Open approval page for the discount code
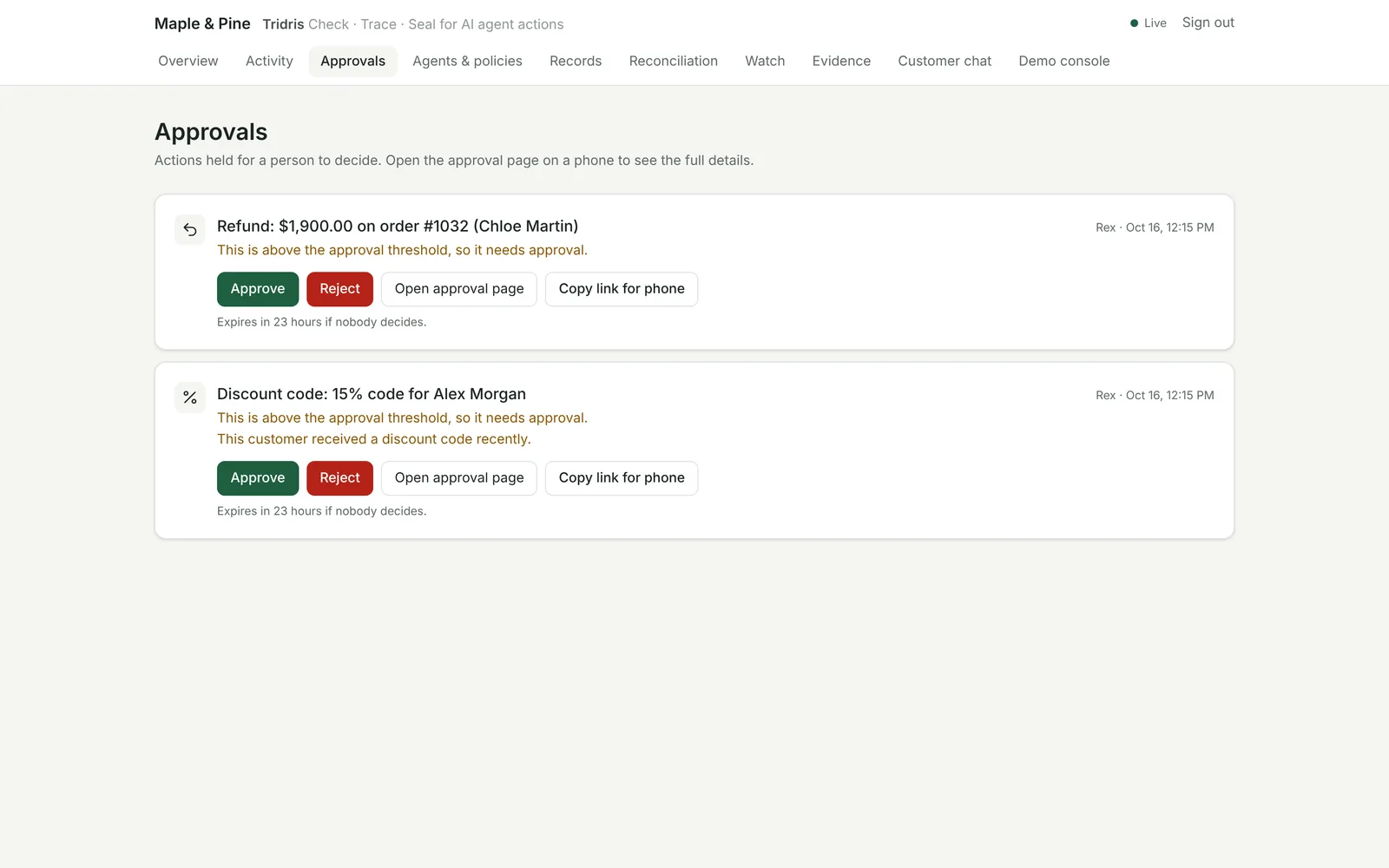 [x=459, y=478]
